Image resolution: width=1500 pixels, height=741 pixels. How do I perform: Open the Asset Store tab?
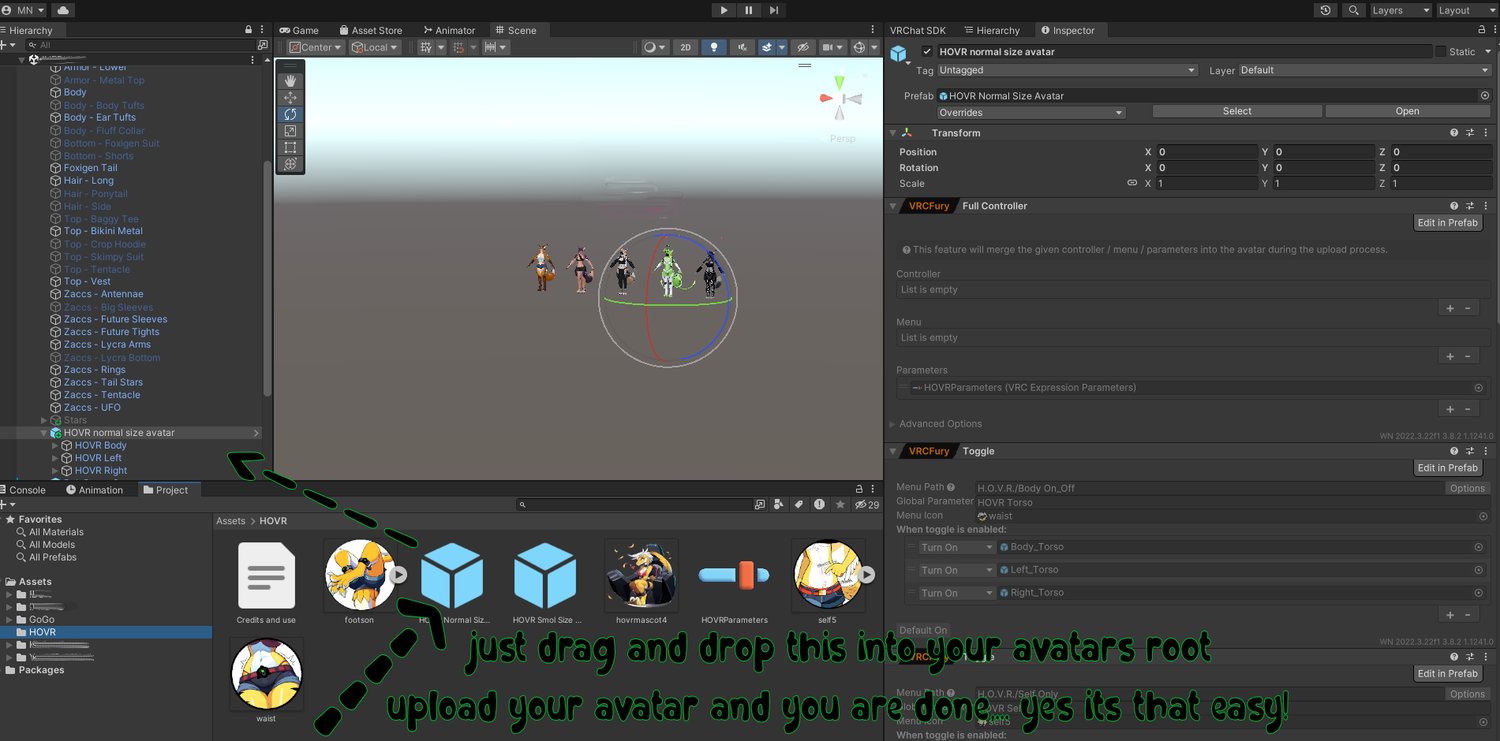pos(371,30)
